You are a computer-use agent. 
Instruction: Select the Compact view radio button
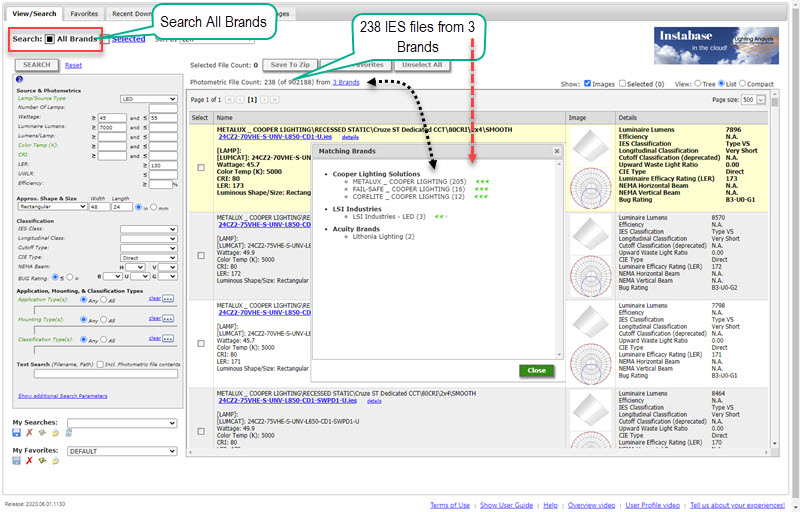tap(742, 83)
